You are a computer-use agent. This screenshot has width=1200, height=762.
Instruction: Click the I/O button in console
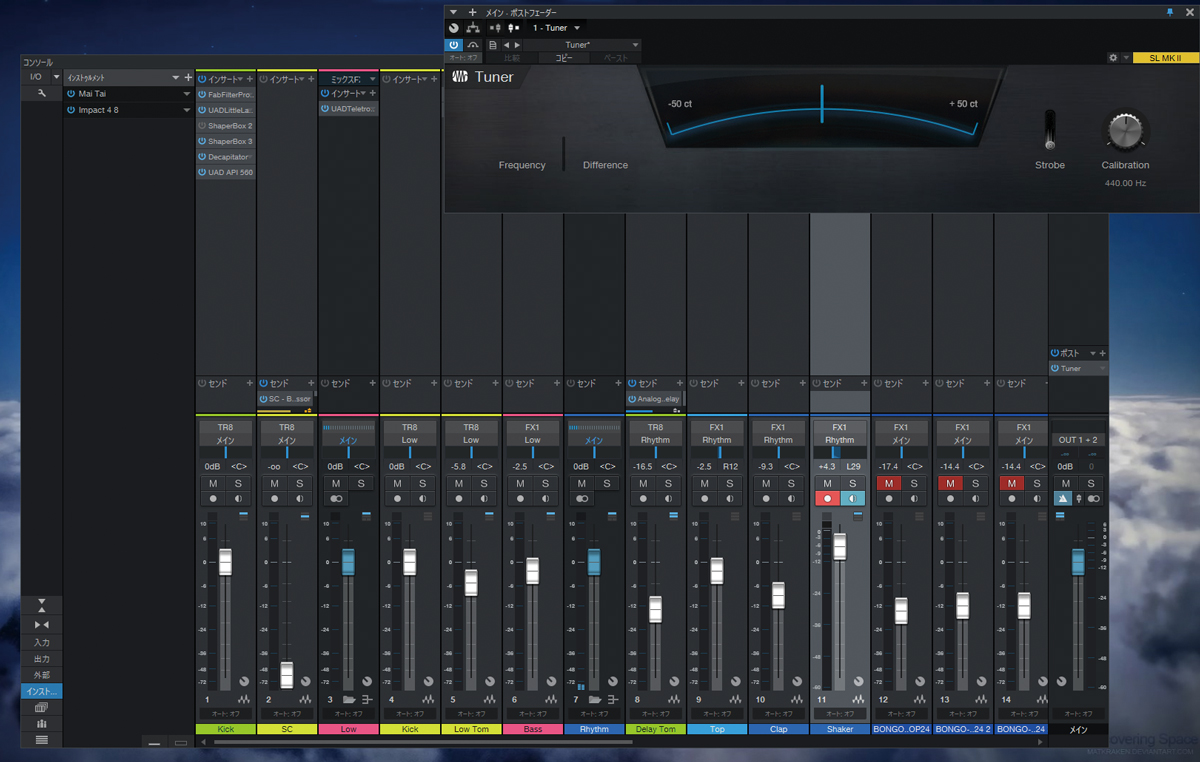(36, 77)
